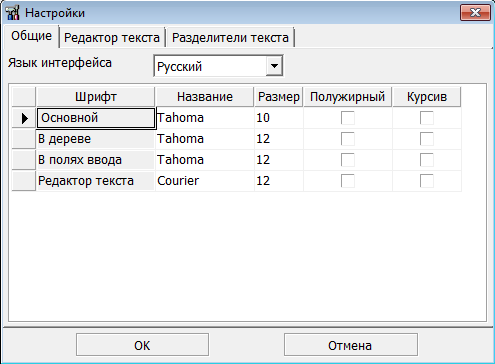The height and width of the screenshot is (364, 495).
Task: Click the Название column header
Action: [x=205, y=97]
